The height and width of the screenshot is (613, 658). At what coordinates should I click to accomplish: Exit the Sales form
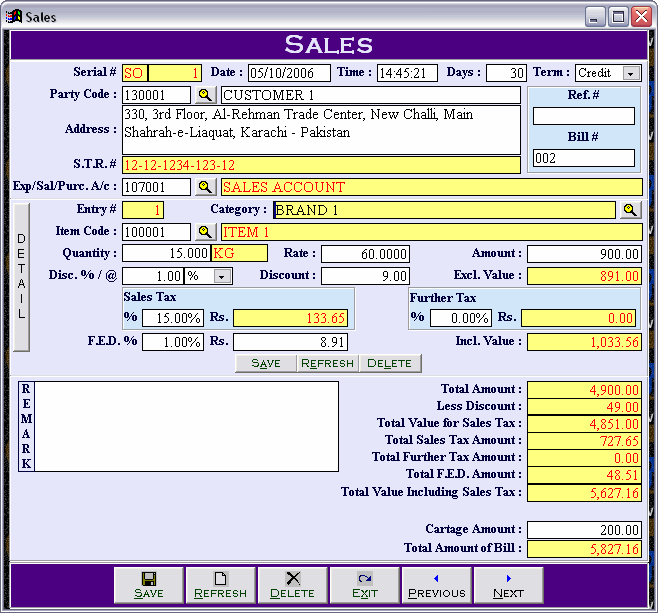[365, 585]
